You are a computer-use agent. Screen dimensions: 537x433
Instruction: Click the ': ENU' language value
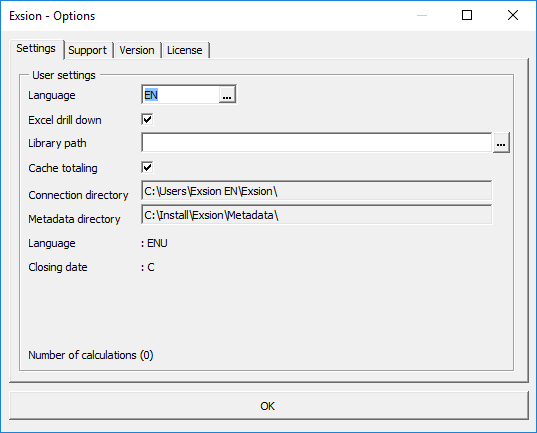pyautogui.click(x=154, y=243)
